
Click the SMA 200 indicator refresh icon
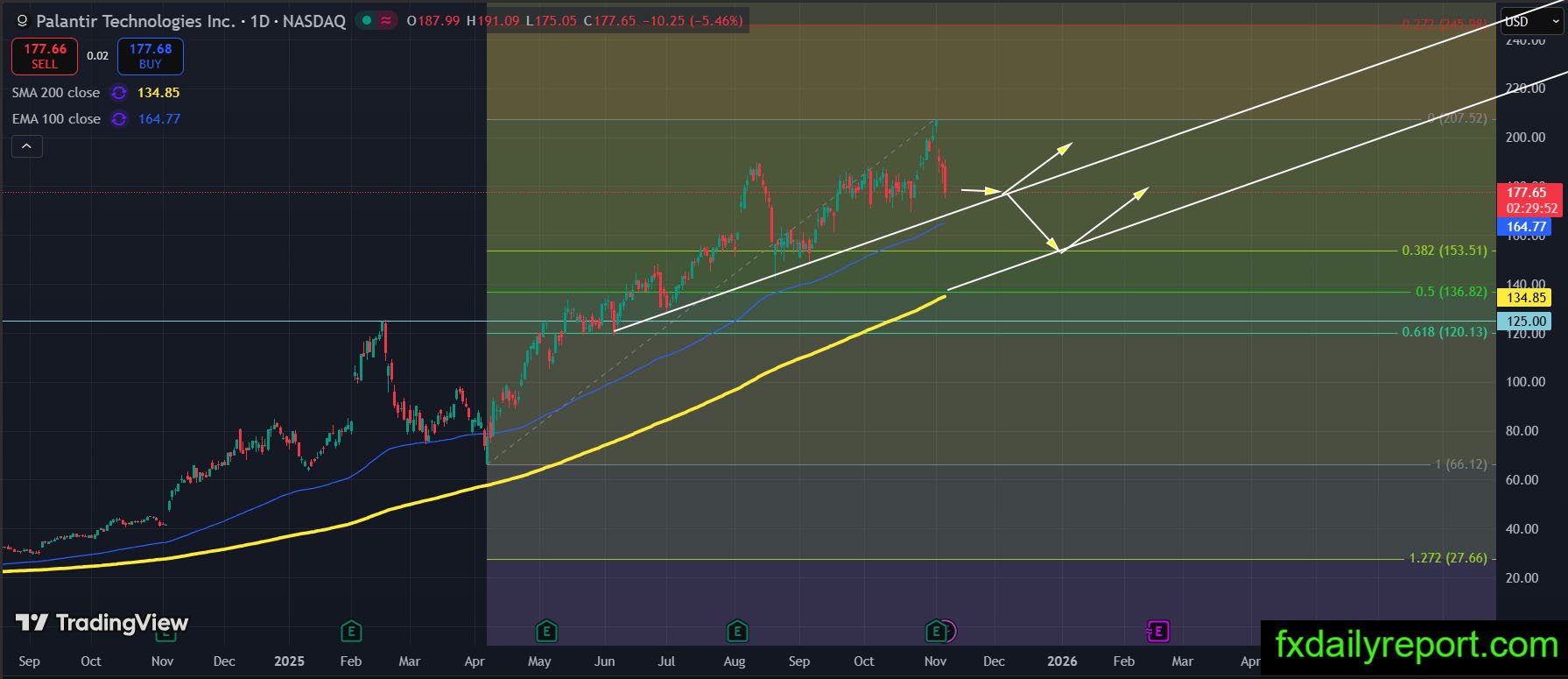[x=119, y=93]
